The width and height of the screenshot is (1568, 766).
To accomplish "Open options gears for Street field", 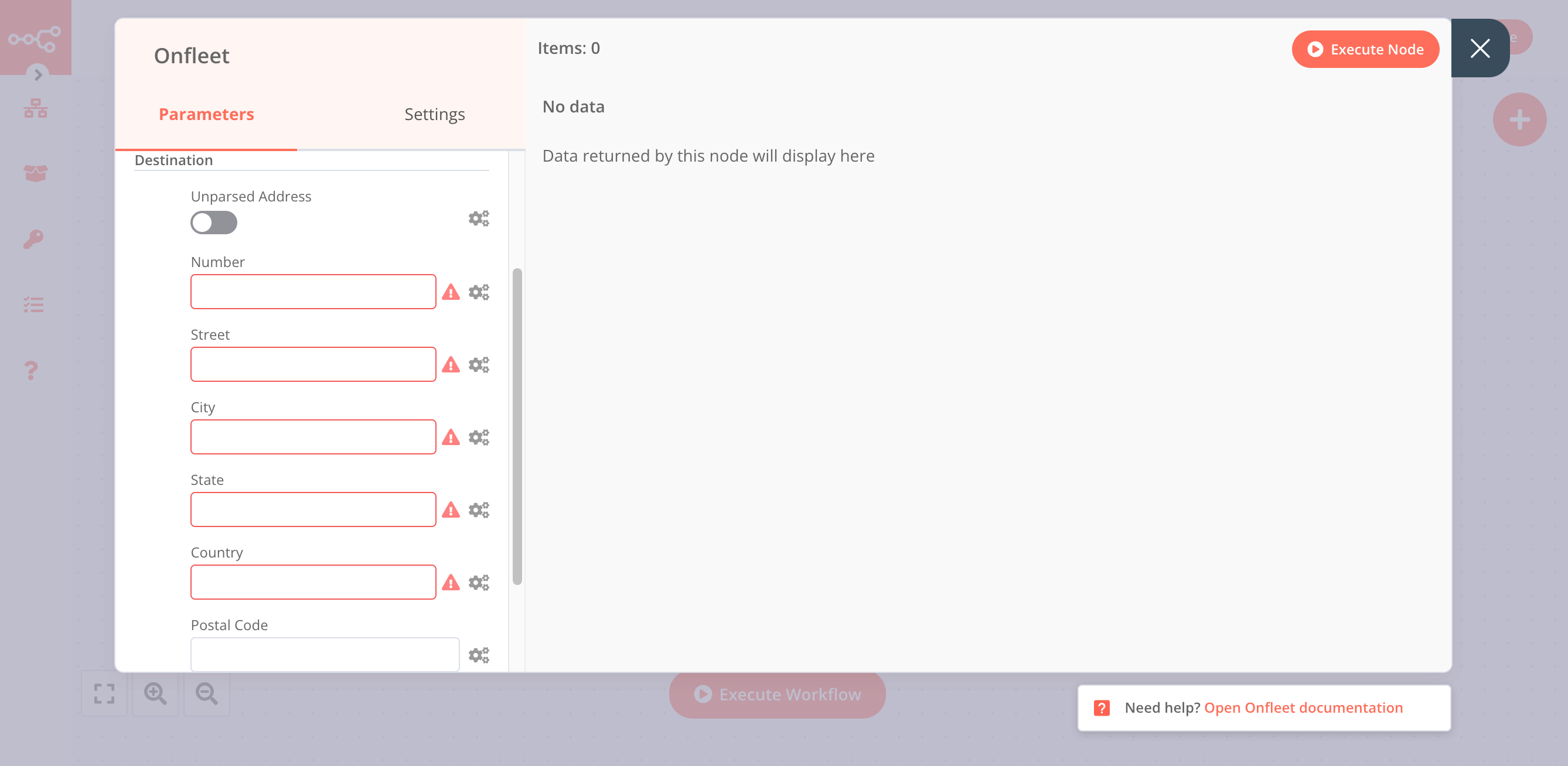I will pos(479,364).
